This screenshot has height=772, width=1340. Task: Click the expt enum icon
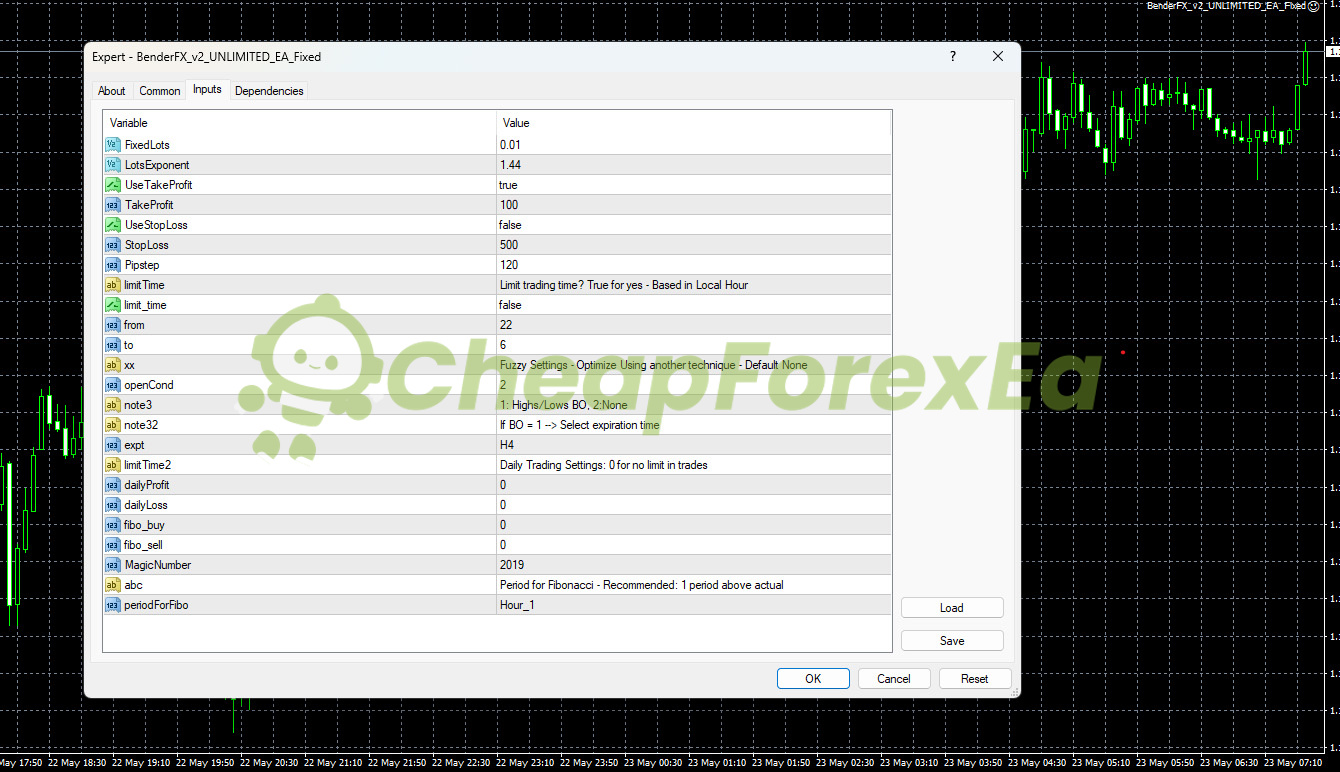(112, 445)
